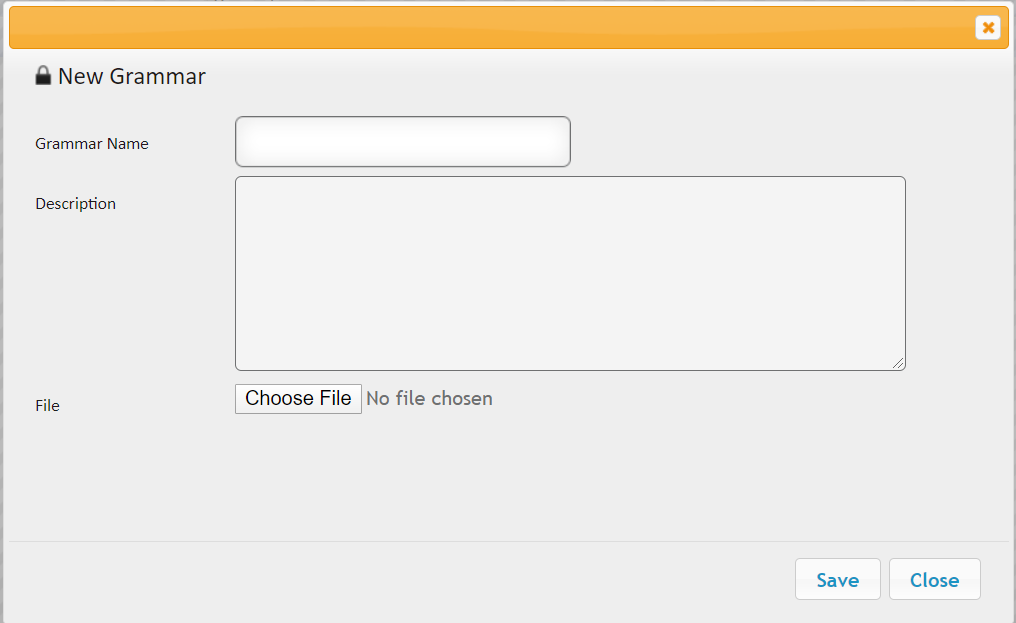Viewport: 1016px width, 623px height.
Task: Click the padlock icon beside New Grammar
Action: tap(43, 75)
